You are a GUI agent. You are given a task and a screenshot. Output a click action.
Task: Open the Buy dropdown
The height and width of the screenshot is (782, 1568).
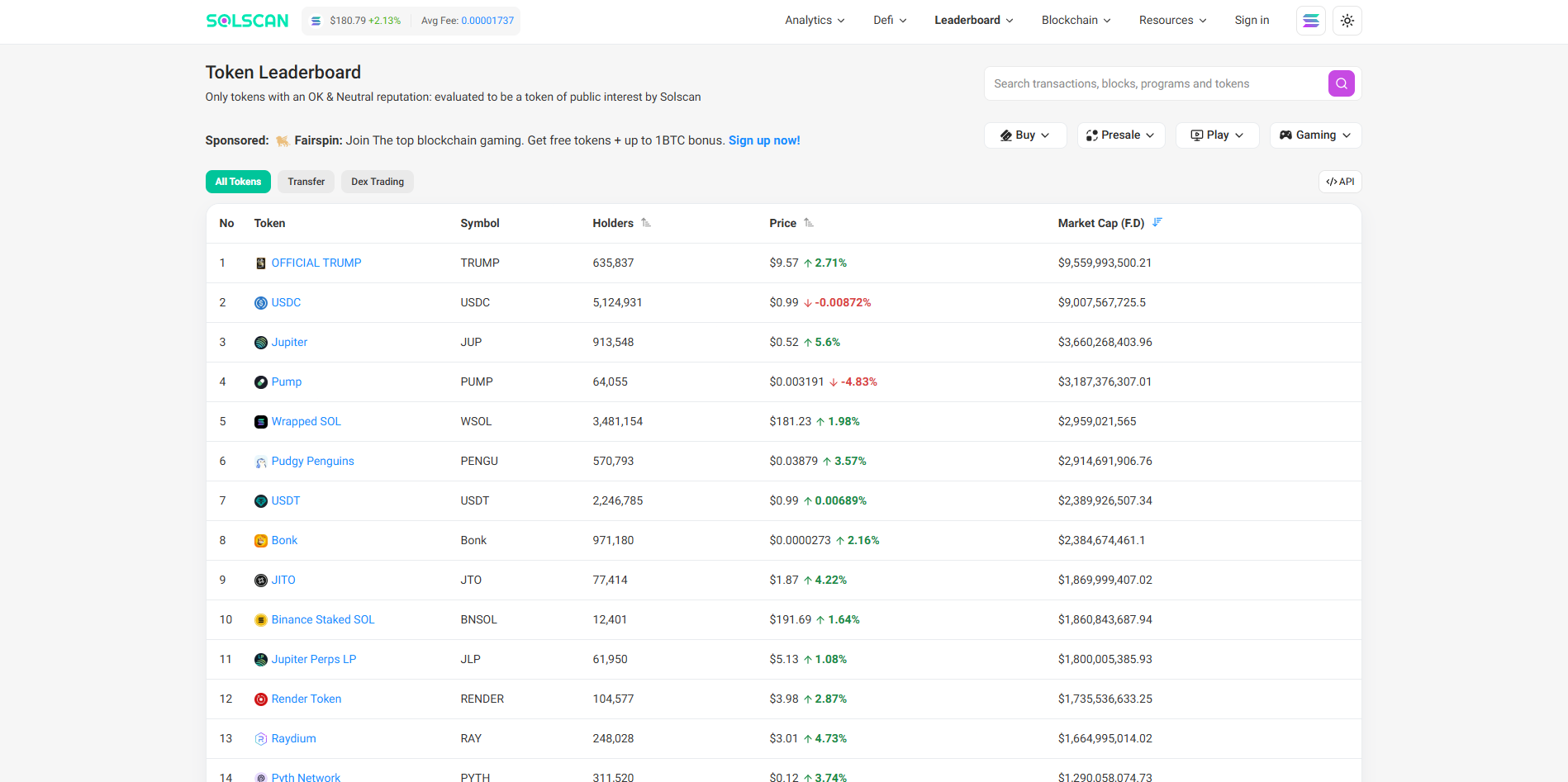pyautogui.click(x=1024, y=135)
